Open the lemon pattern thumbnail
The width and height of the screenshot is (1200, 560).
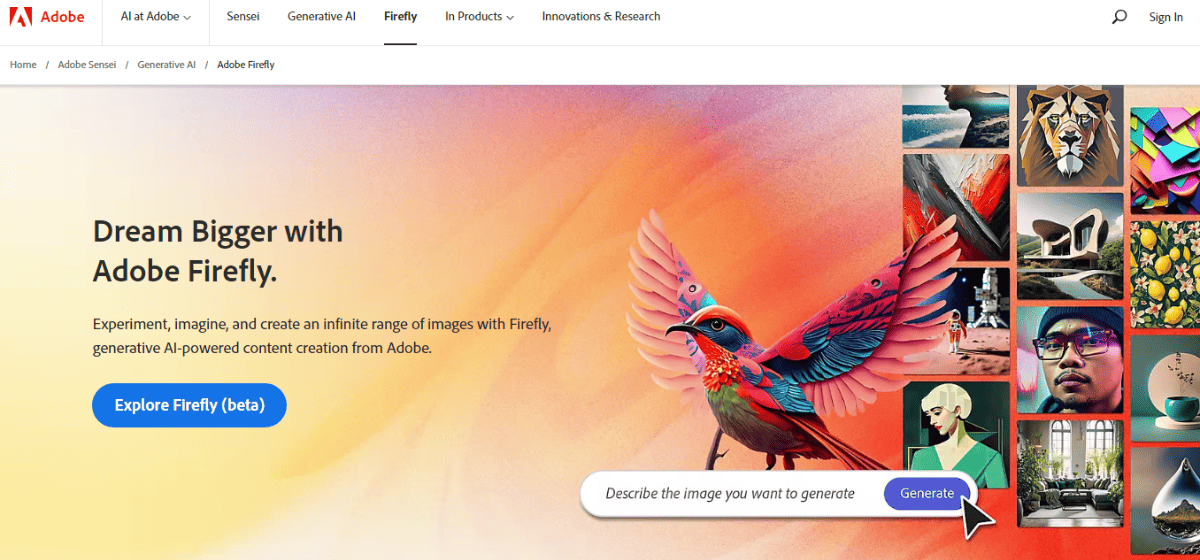point(1165,274)
